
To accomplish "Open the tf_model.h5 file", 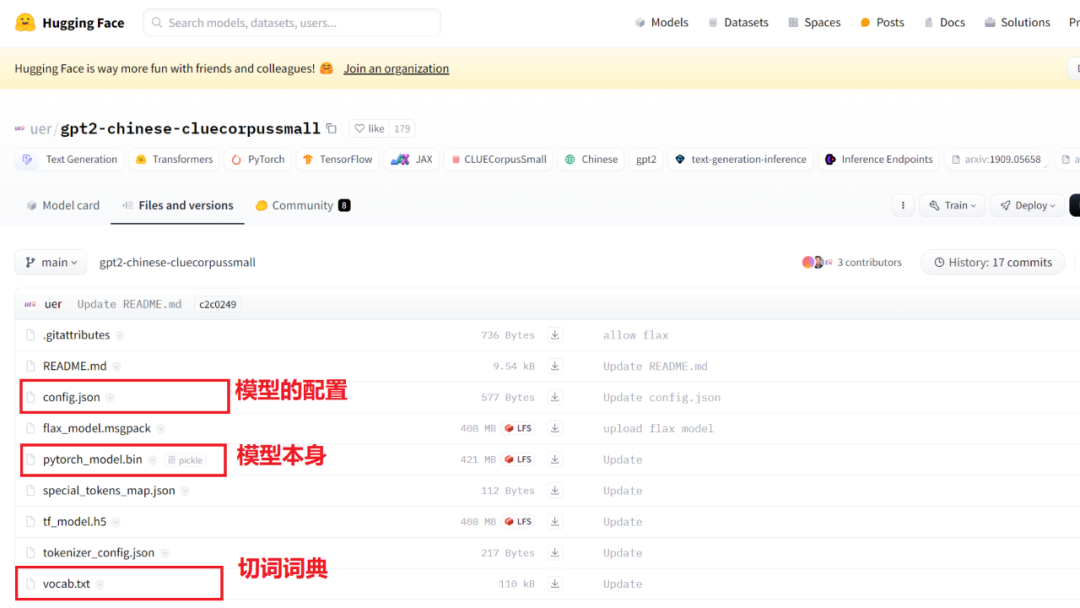I will coord(74,521).
